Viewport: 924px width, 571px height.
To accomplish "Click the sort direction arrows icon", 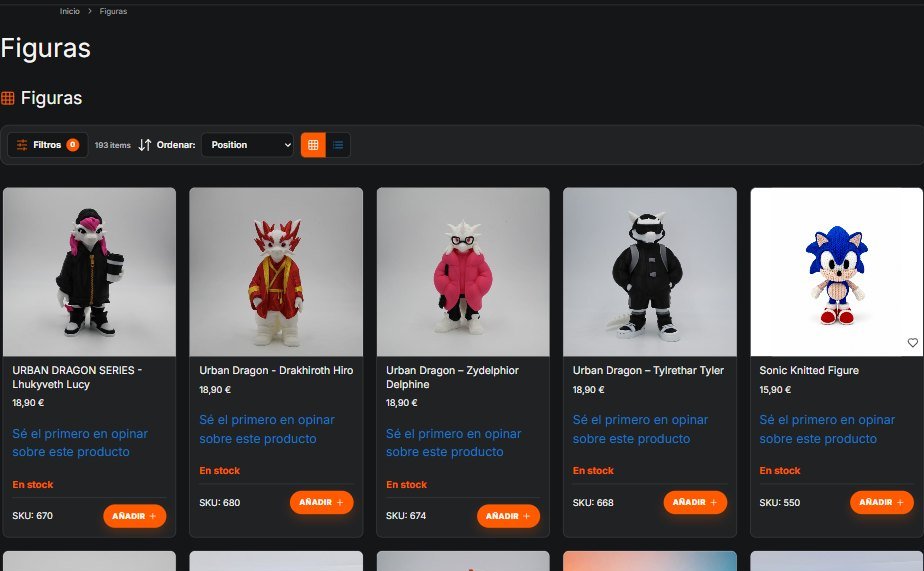I will [145, 145].
